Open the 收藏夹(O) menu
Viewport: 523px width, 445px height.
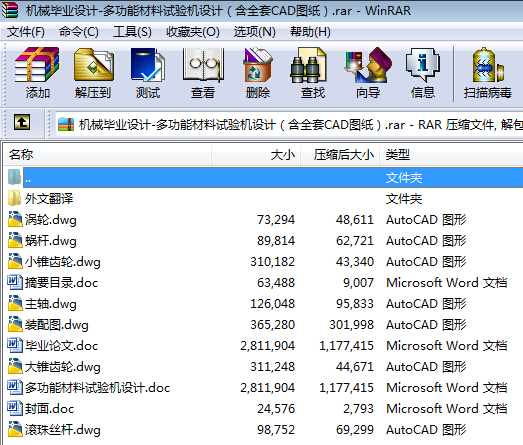pyautogui.click(x=193, y=32)
